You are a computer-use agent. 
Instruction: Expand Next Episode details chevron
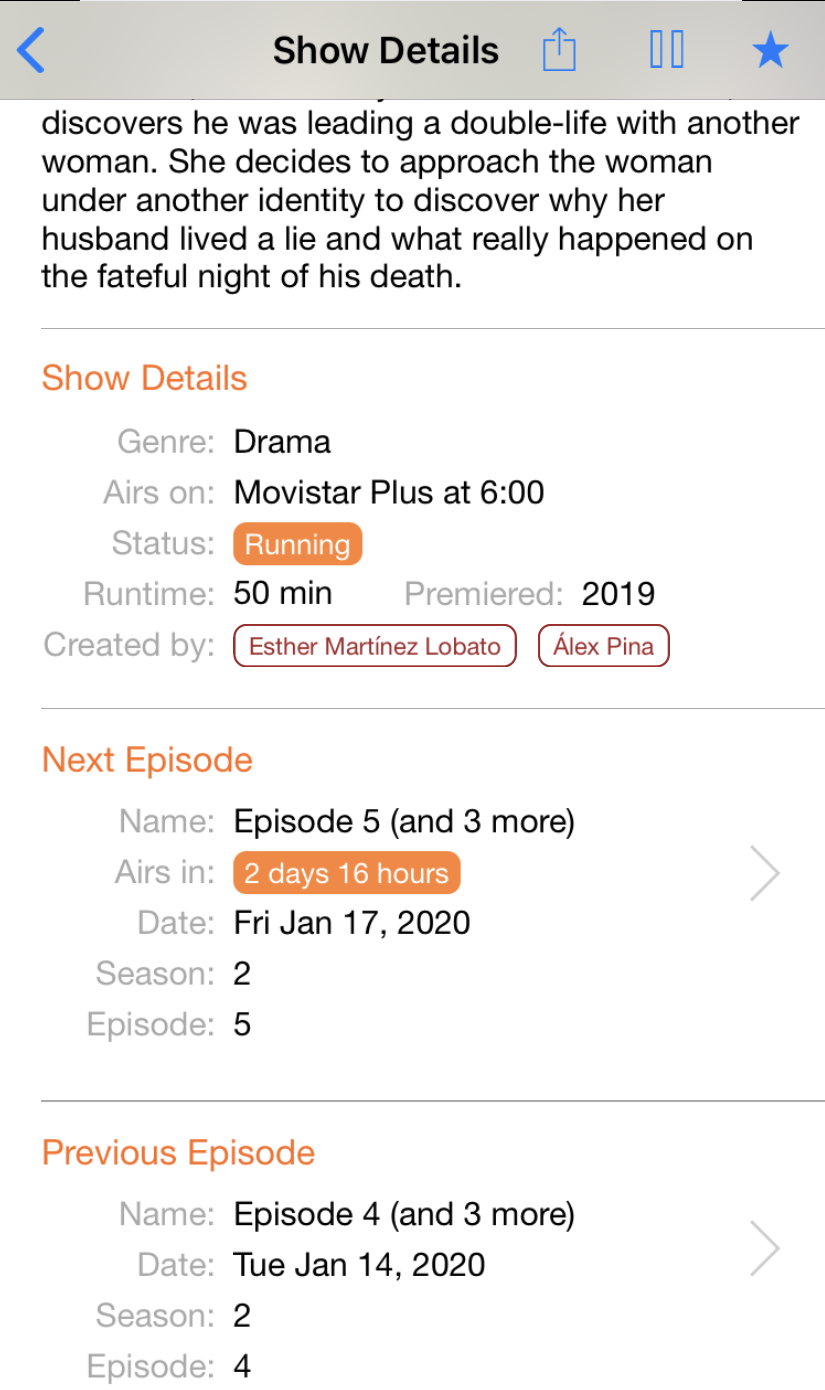pos(764,873)
